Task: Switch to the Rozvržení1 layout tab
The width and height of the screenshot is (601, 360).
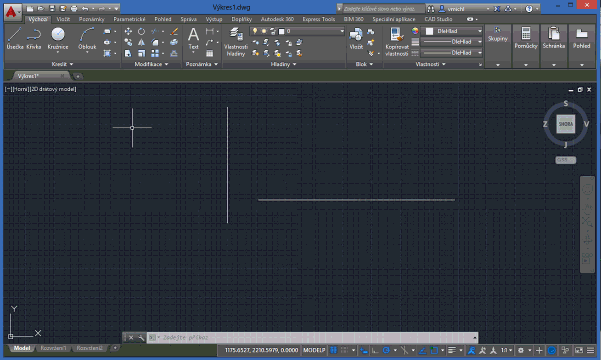Action: click(x=53, y=348)
